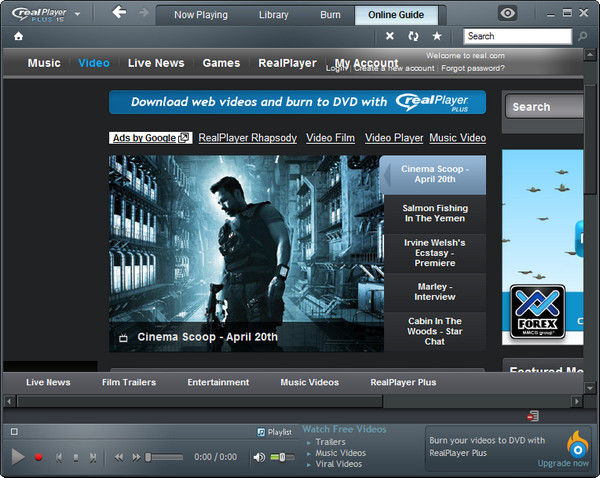Screen dimensions: 600x478
Task: Start playback with the Play button
Action: tap(18, 457)
